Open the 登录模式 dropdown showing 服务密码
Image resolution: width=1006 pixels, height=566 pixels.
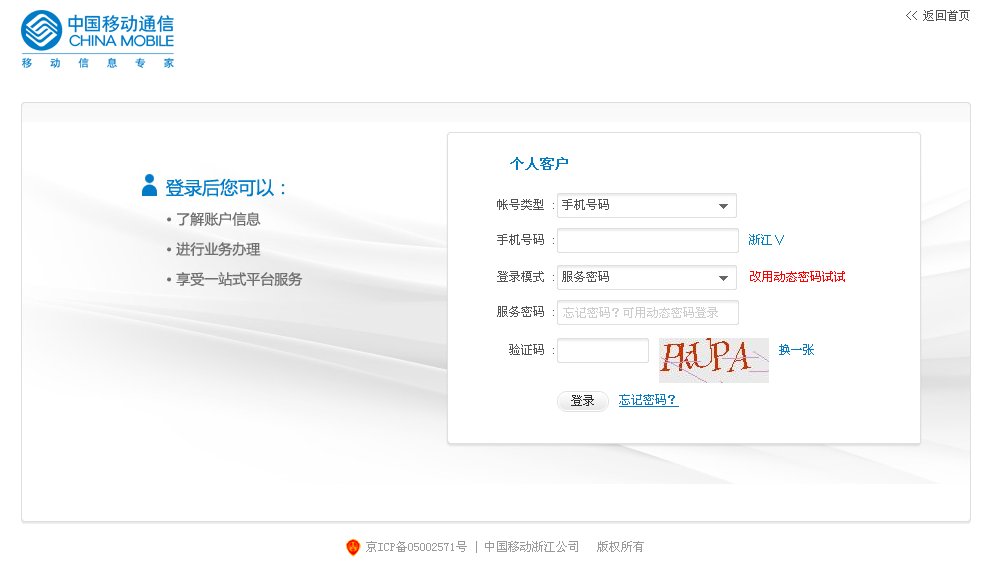pyautogui.click(x=647, y=277)
